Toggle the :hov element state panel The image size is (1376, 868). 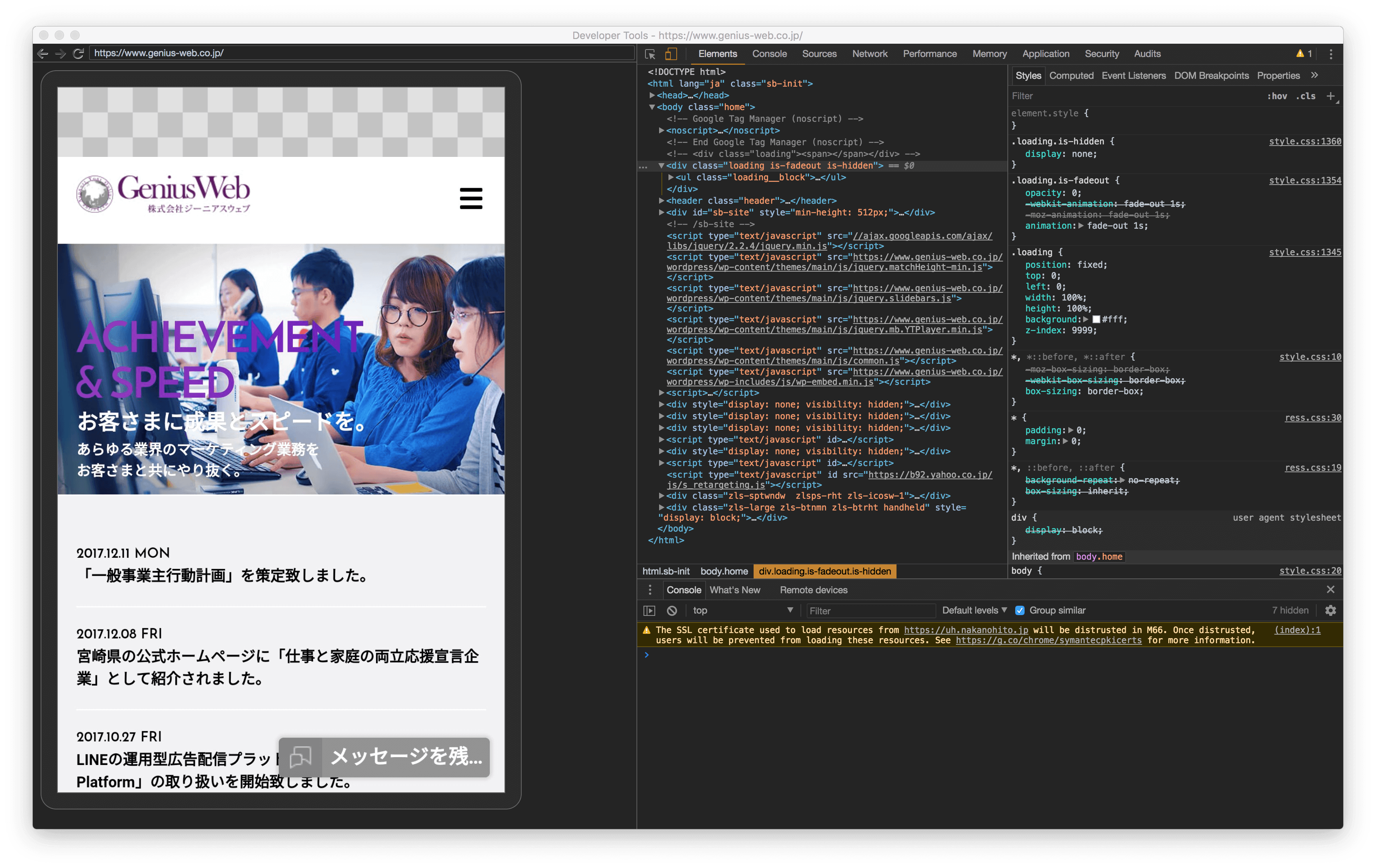point(1276,96)
